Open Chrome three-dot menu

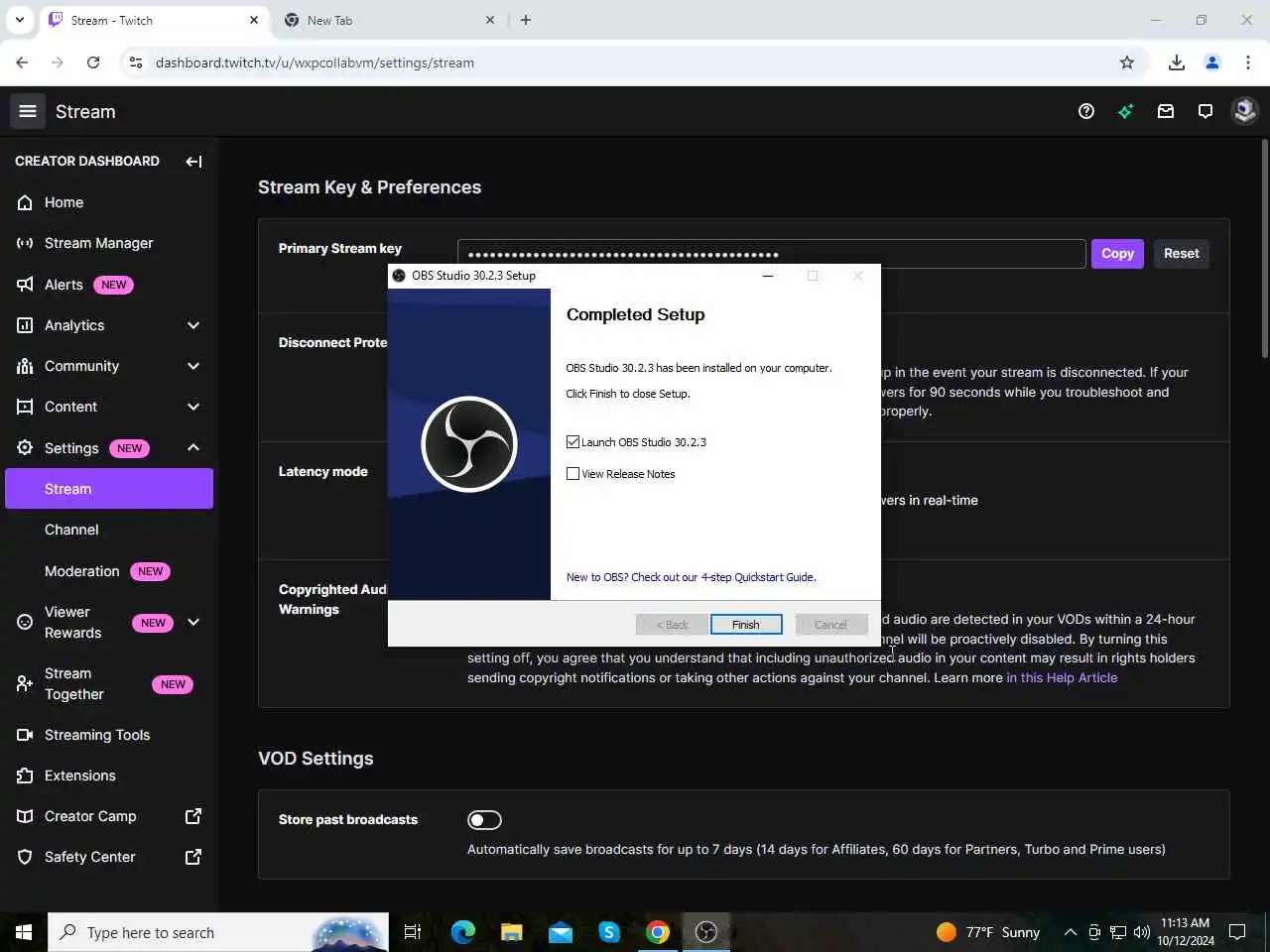[1248, 62]
